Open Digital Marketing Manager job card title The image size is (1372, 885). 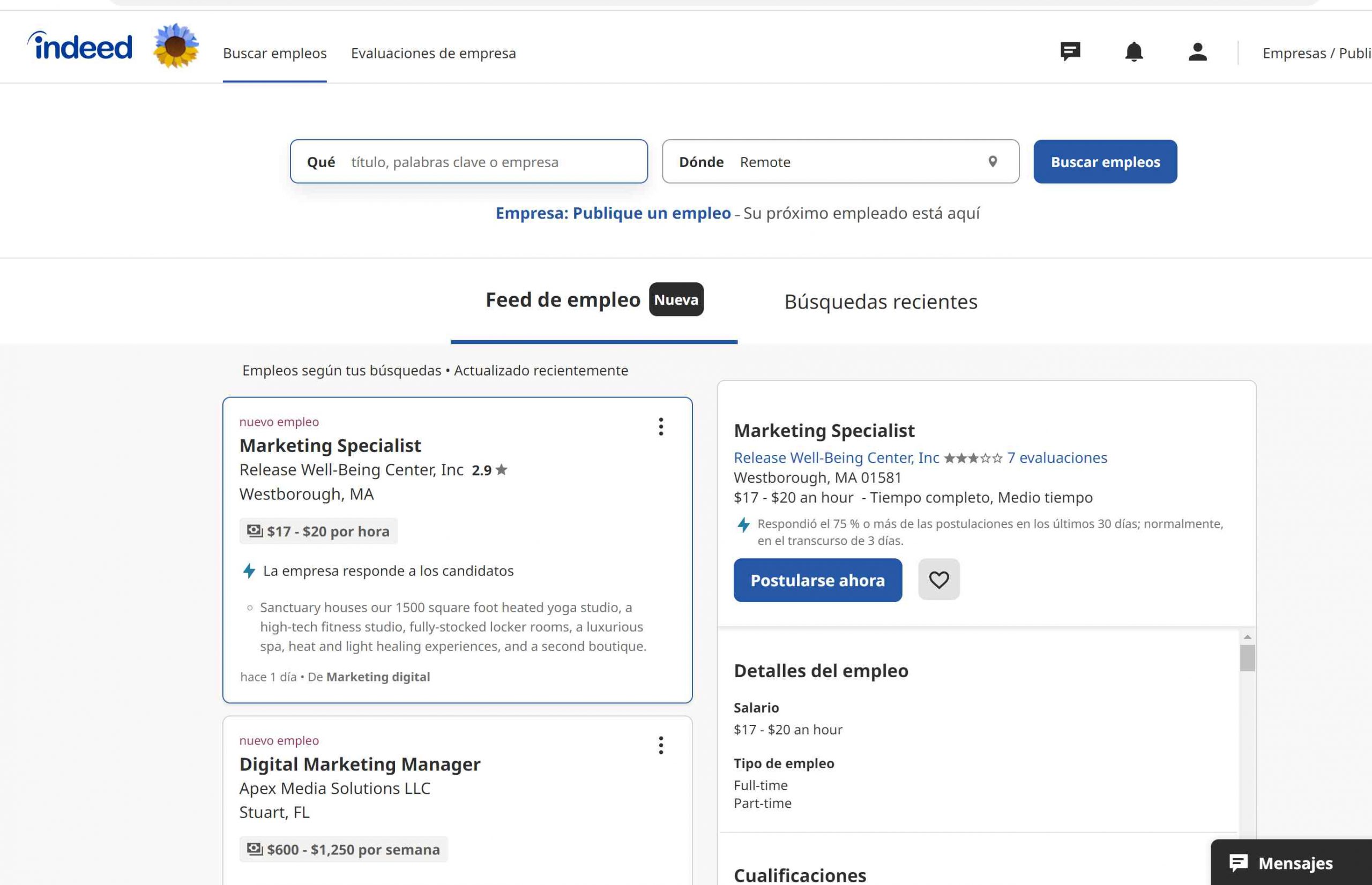tap(360, 764)
